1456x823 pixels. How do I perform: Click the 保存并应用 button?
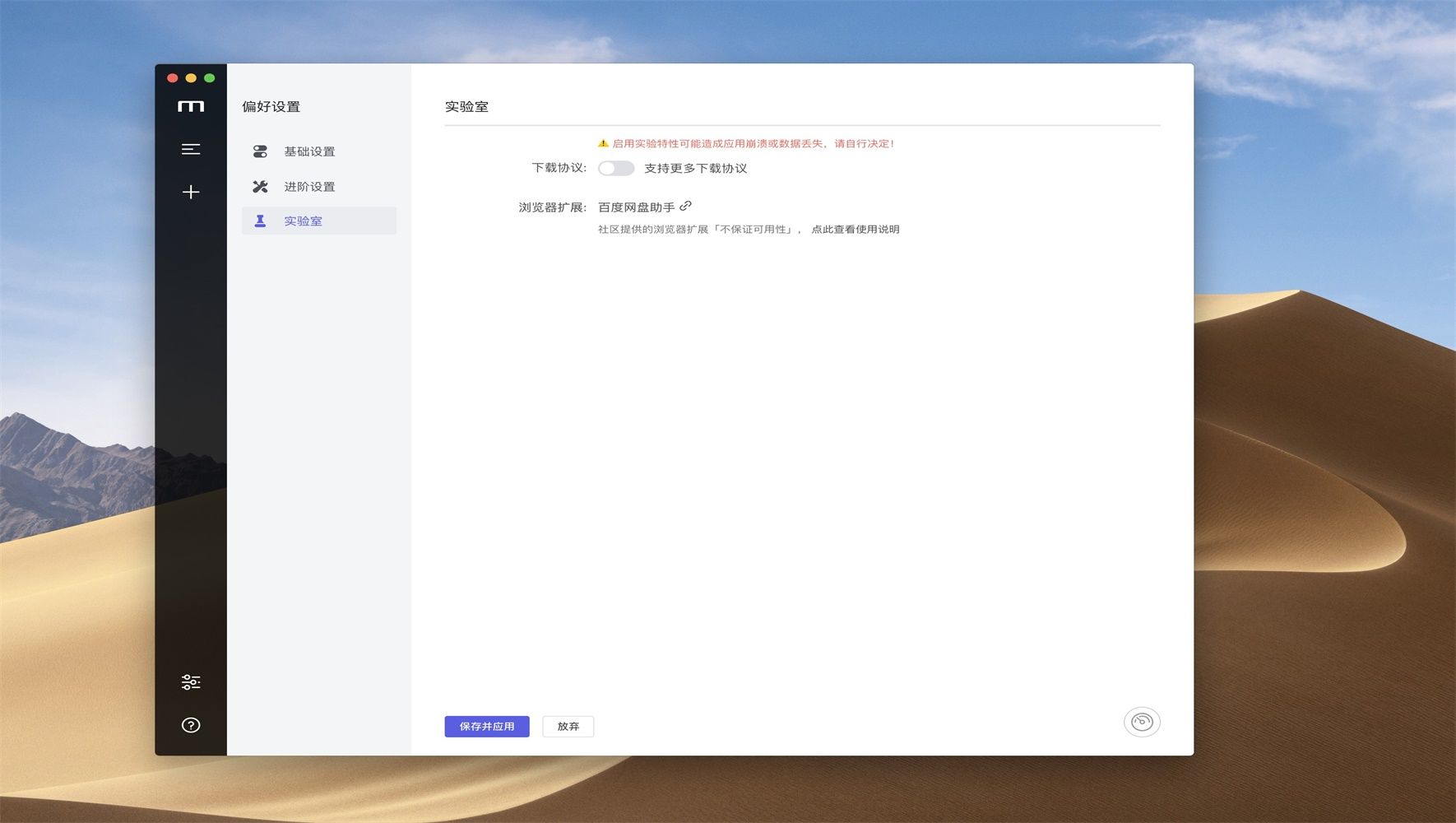[487, 727]
